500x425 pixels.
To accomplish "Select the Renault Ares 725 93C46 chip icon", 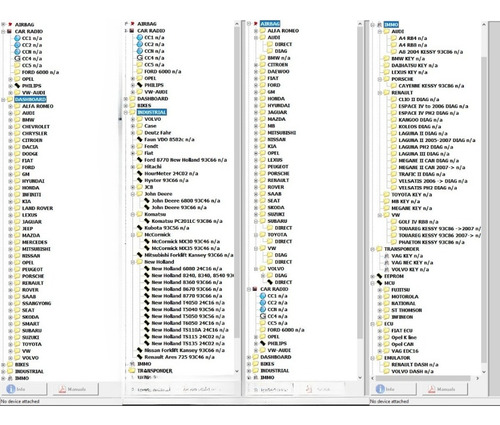I will [140, 357].
